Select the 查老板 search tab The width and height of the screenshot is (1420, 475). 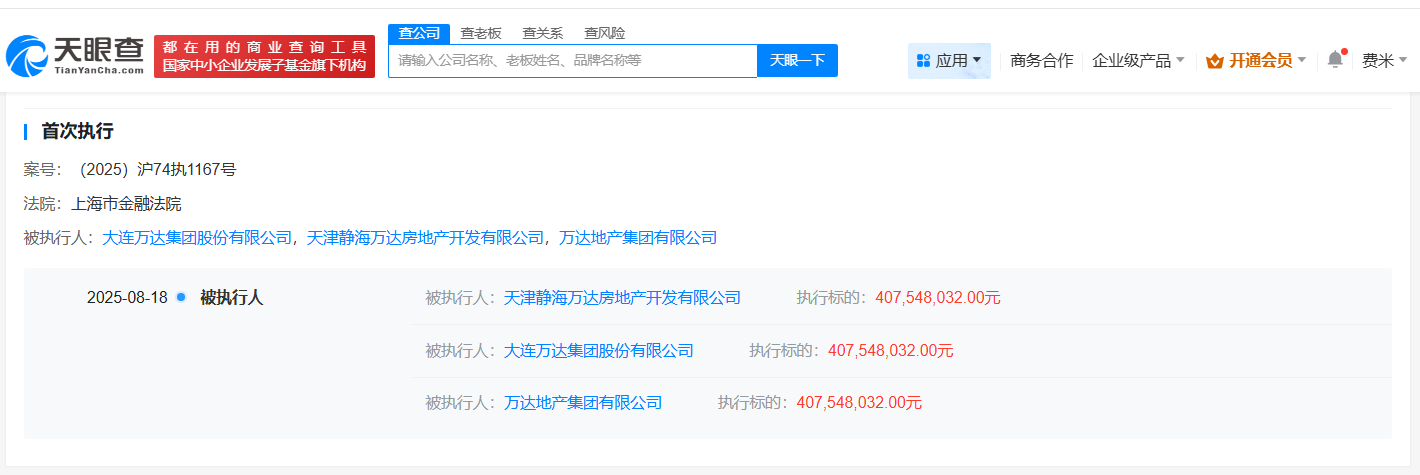(x=481, y=33)
